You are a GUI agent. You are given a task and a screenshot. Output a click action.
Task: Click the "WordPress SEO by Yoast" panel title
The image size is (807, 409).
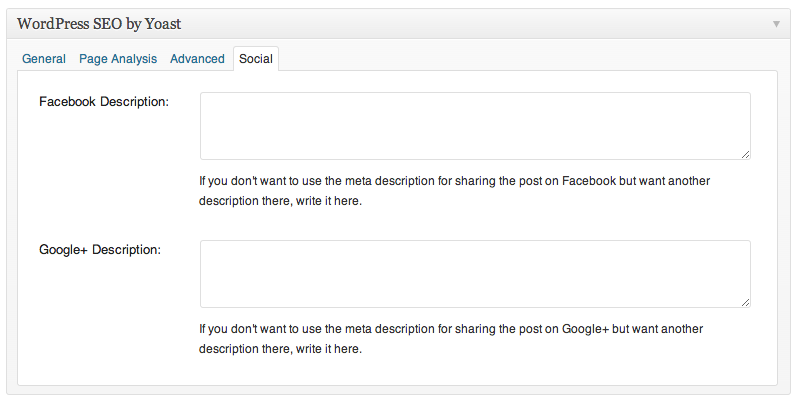coord(99,23)
